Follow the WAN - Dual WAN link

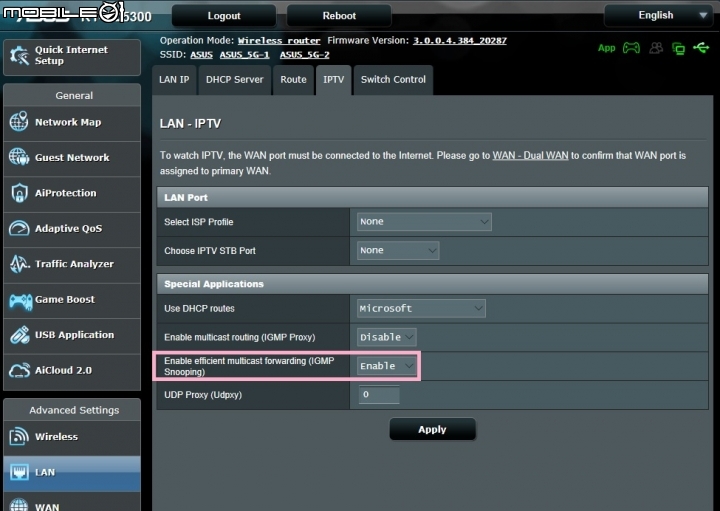pyautogui.click(x=530, y=156)
